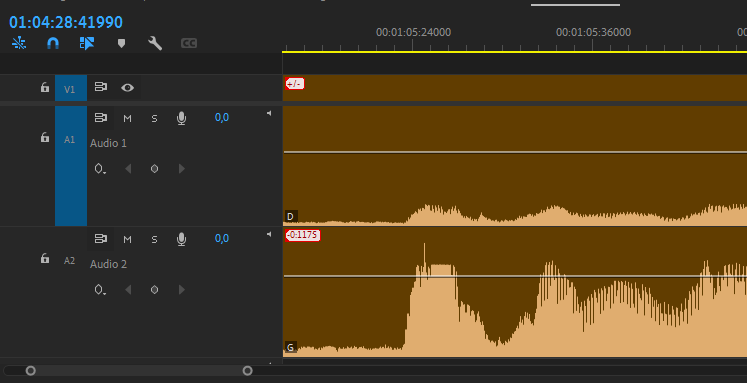Viewport: 747px width, 383px height.
Task: Enable voice-over record on Audio 2
Action: pyautogui.click(x=181, y=239)
